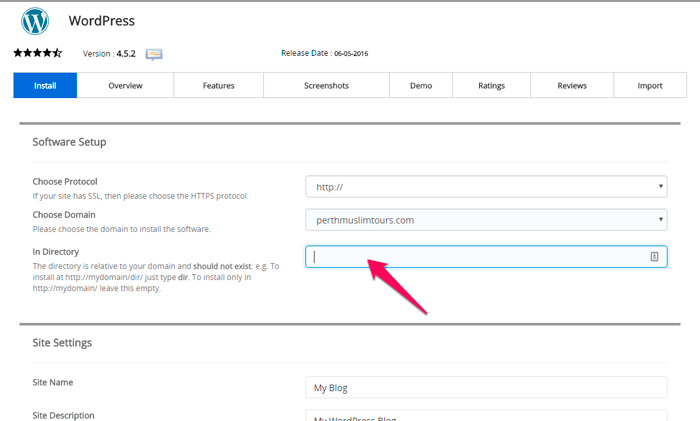Open the Ratings tab
The width and height of the screenshot is (700, 421).
coord(491,86)
